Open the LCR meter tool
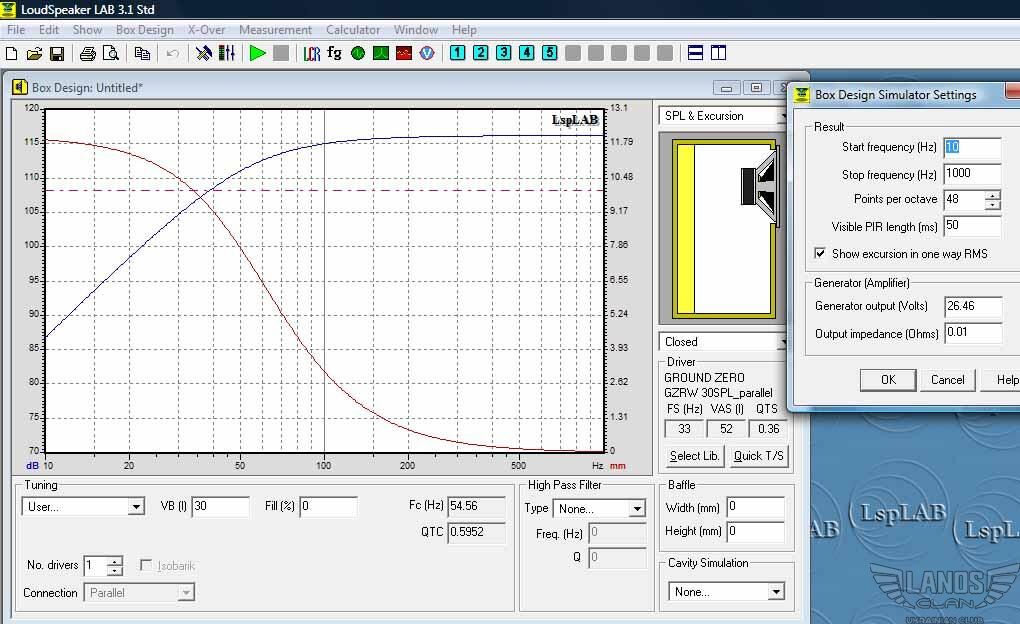 click(x=312, y=53)
